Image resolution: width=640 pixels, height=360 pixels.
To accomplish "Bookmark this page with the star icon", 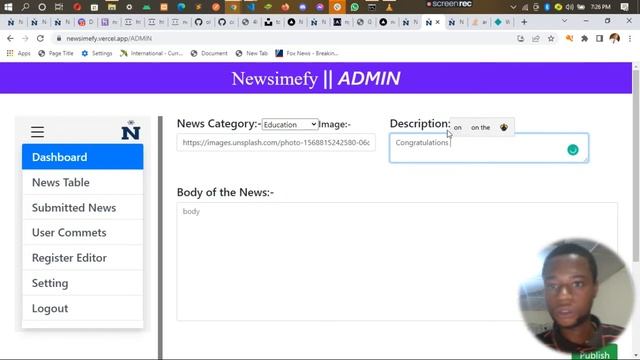I will (x=551, y=38).
